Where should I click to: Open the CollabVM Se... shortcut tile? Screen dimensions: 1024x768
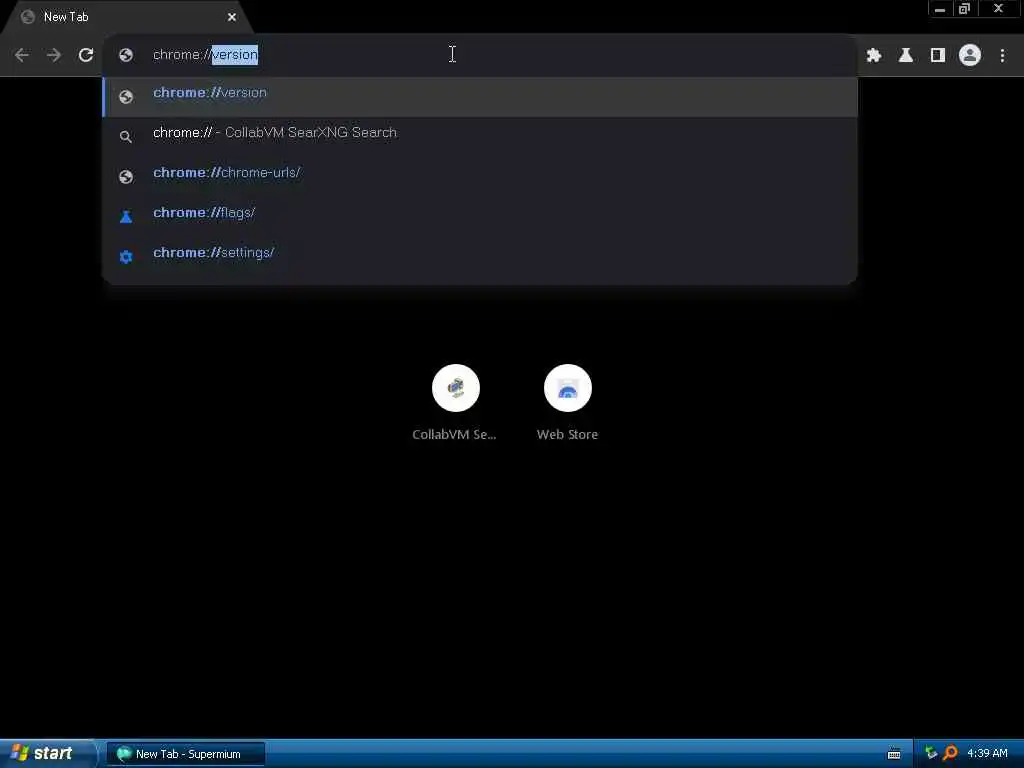(455, 403)
